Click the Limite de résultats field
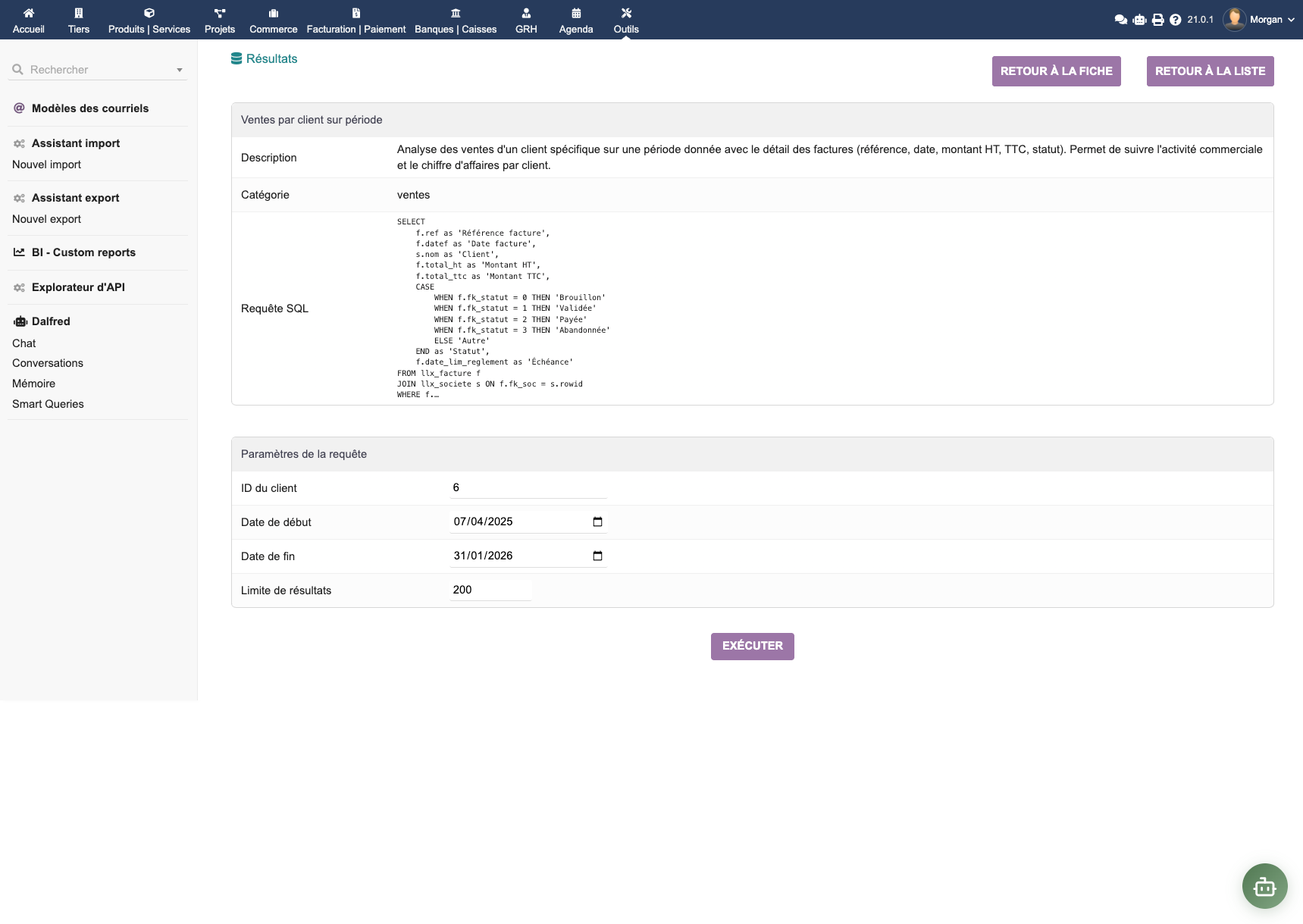 [x=490, y=590]
